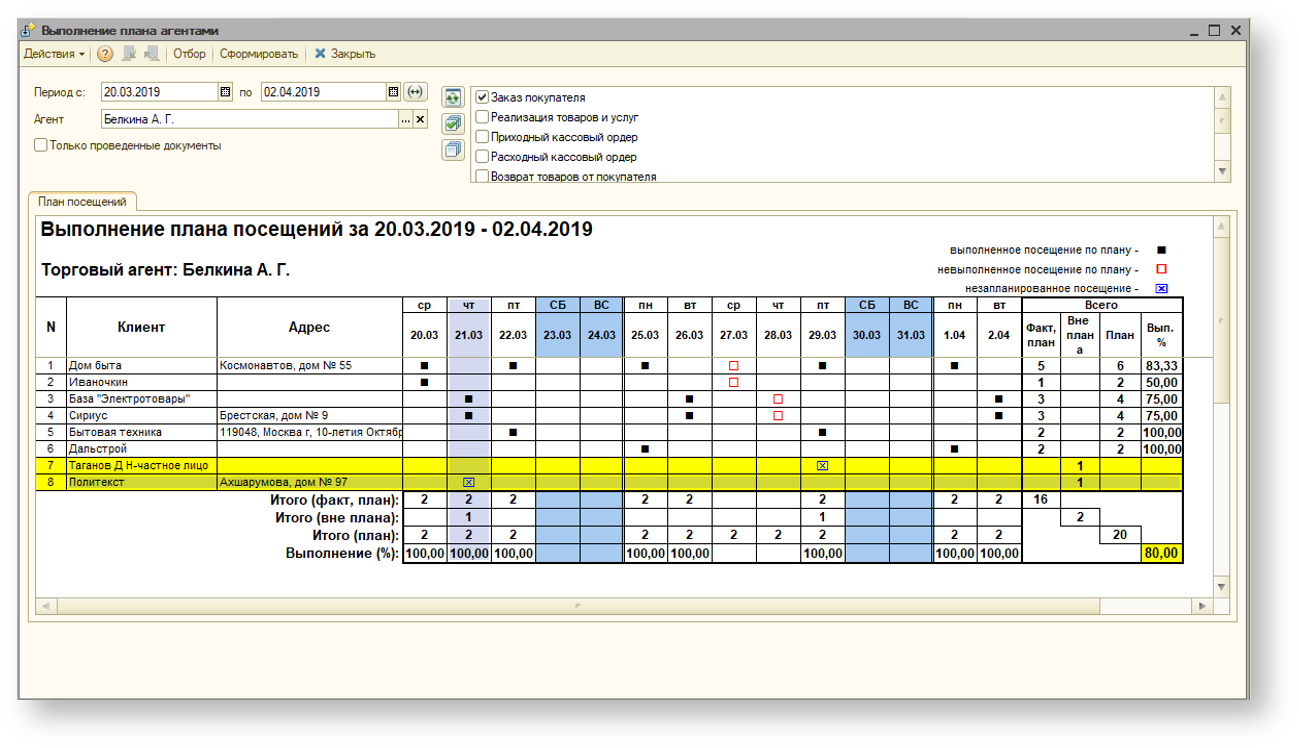The width and height of the screenshot is (1299, 748).
Task: Click report scroll up arrow
Action: click(x=1222, y=227)
